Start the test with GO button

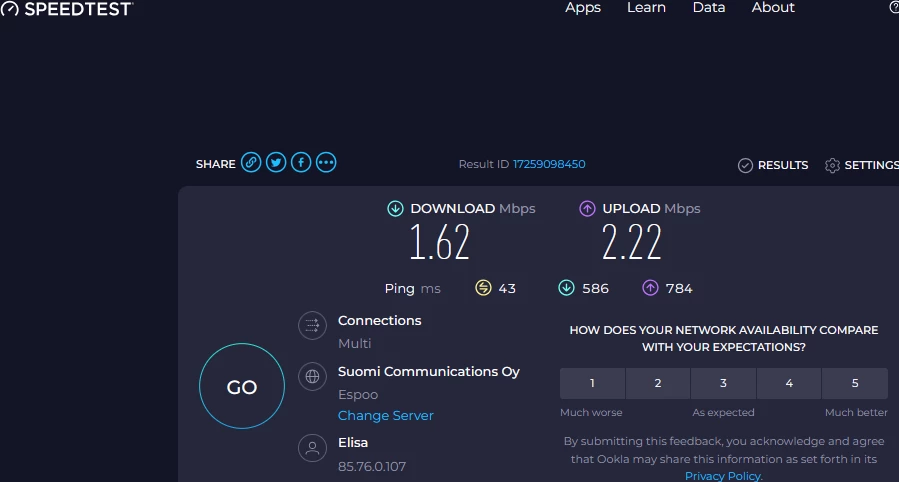(242, 386)
